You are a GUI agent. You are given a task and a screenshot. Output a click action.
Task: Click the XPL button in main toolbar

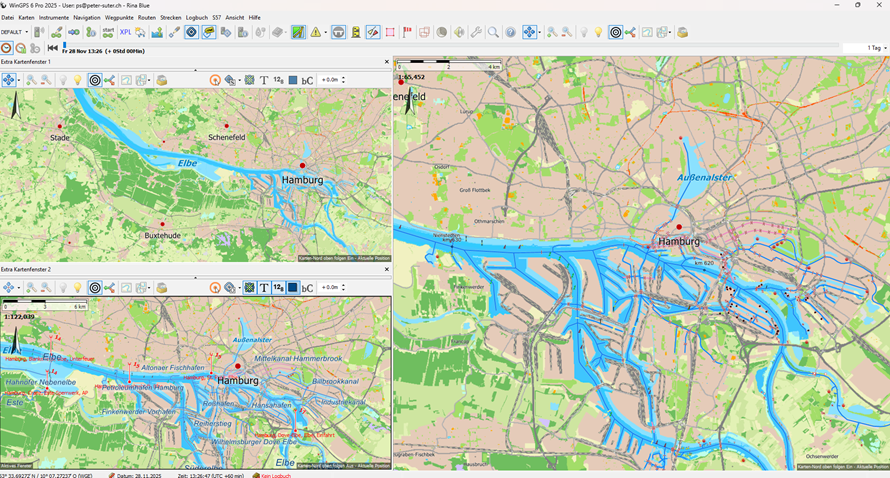click(x=125, y=32)
